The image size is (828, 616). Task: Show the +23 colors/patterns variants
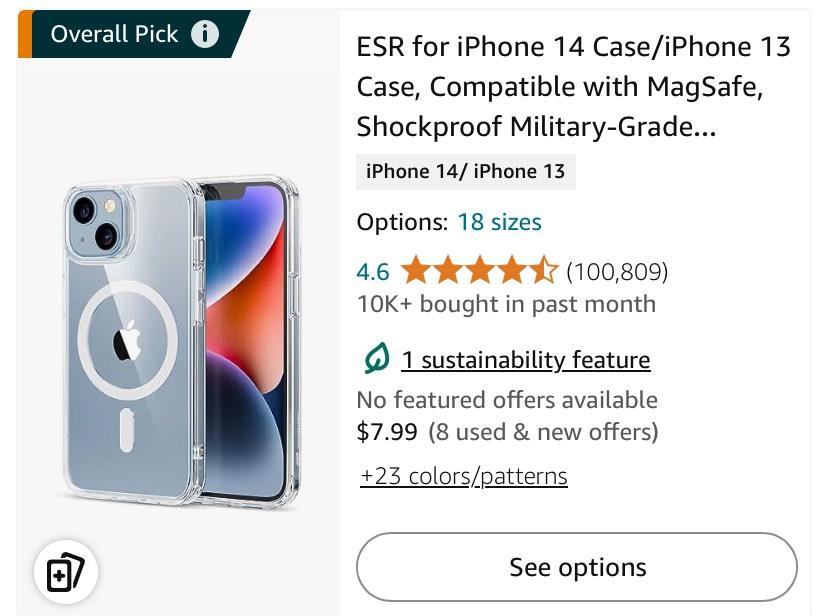click(464, 476)
